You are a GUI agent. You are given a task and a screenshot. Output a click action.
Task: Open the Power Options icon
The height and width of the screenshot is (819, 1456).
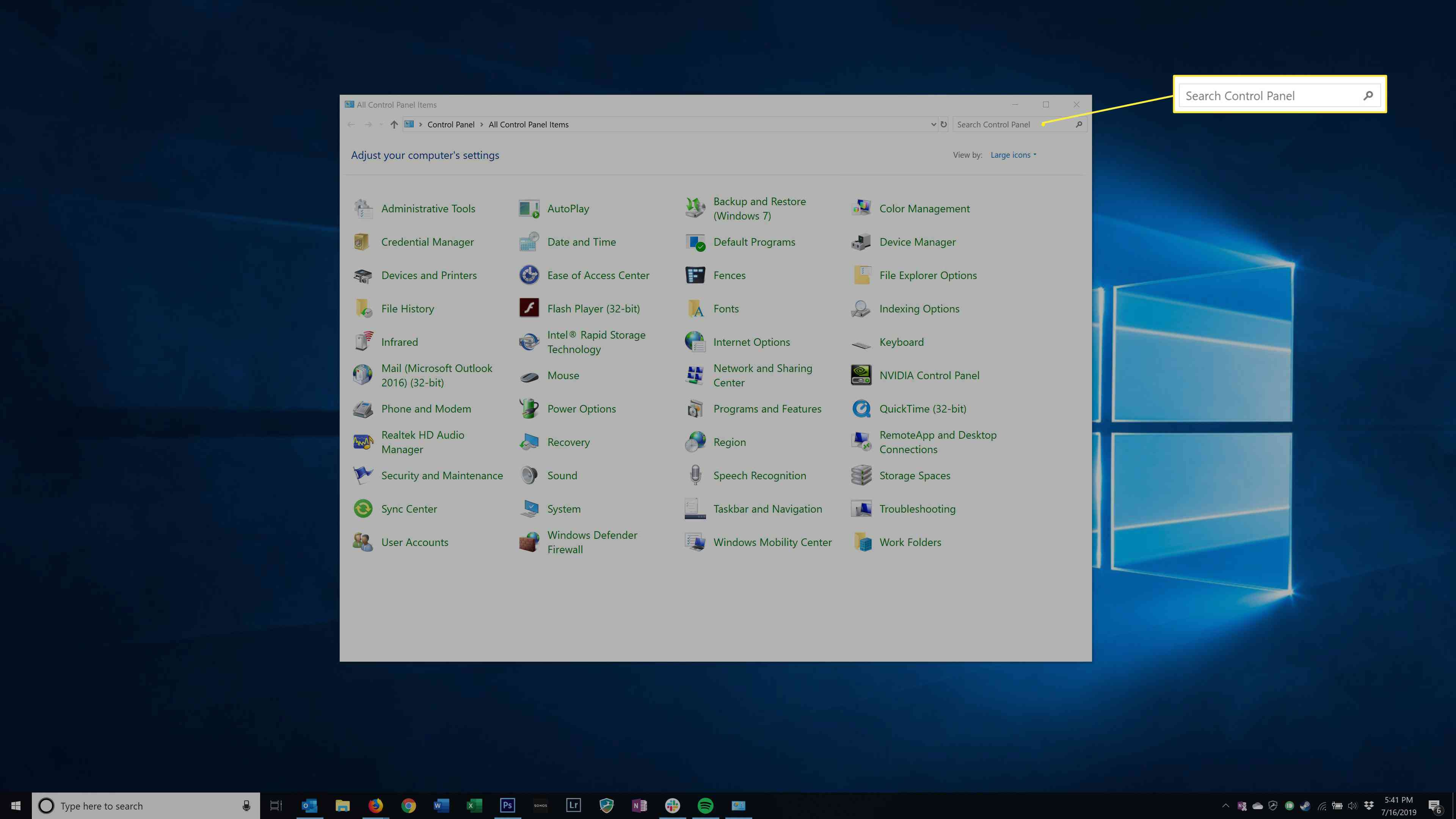coord(529,409)
